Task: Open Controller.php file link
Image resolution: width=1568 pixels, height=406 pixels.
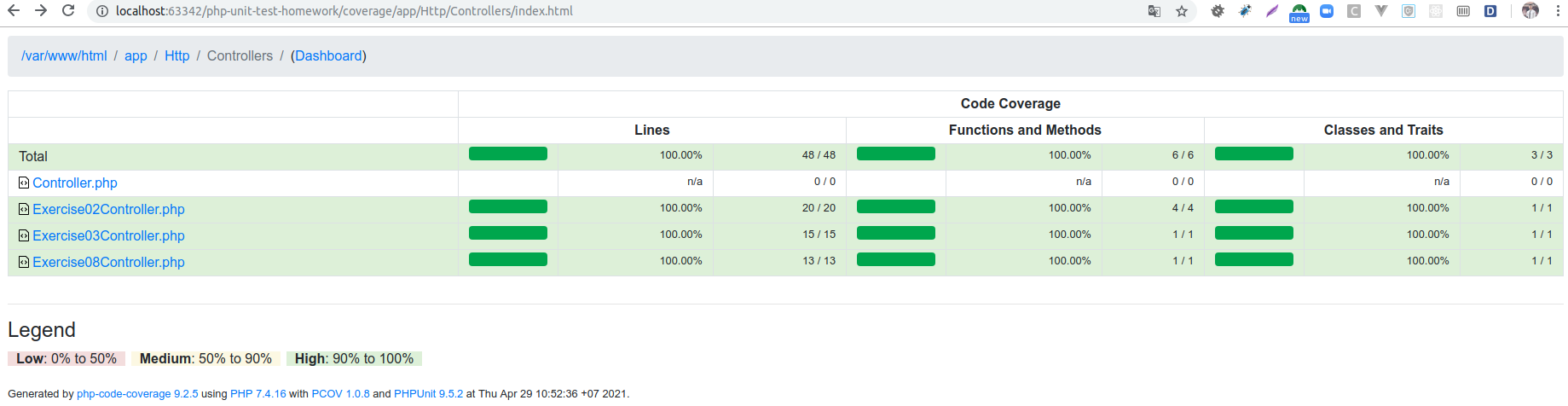Action: click(75, 183)
